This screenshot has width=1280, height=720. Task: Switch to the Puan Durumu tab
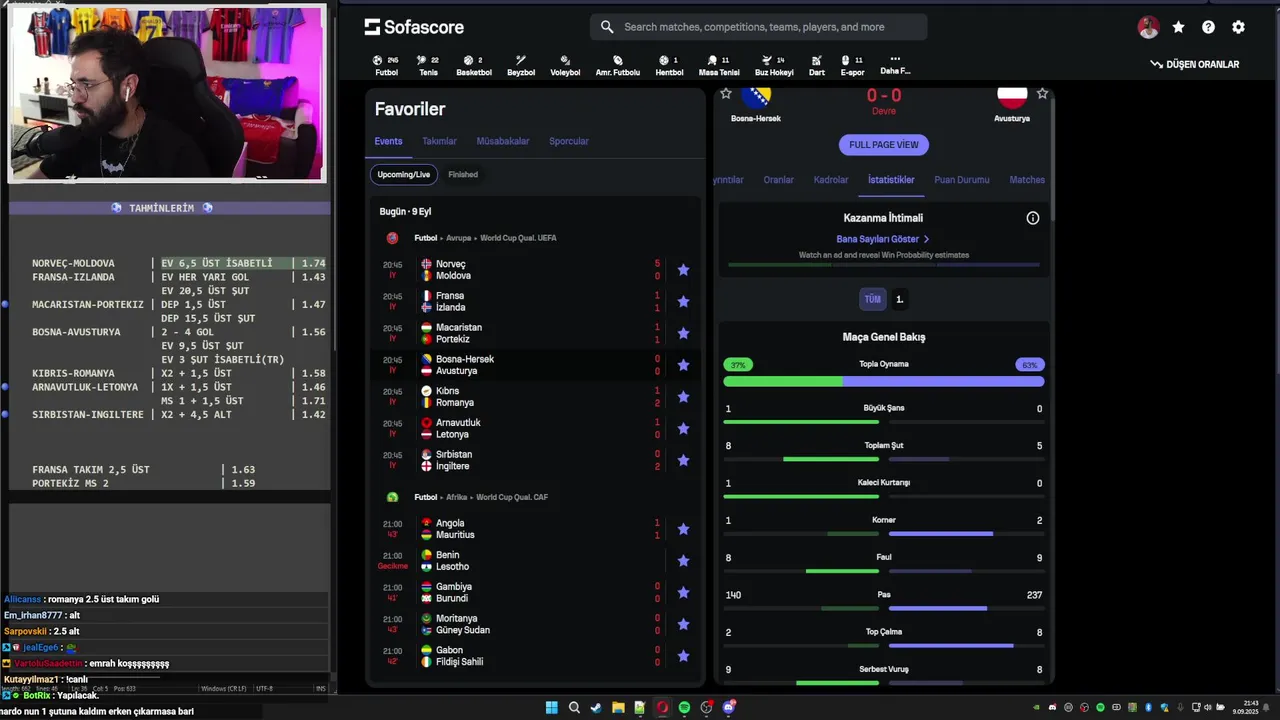(962, 180)
